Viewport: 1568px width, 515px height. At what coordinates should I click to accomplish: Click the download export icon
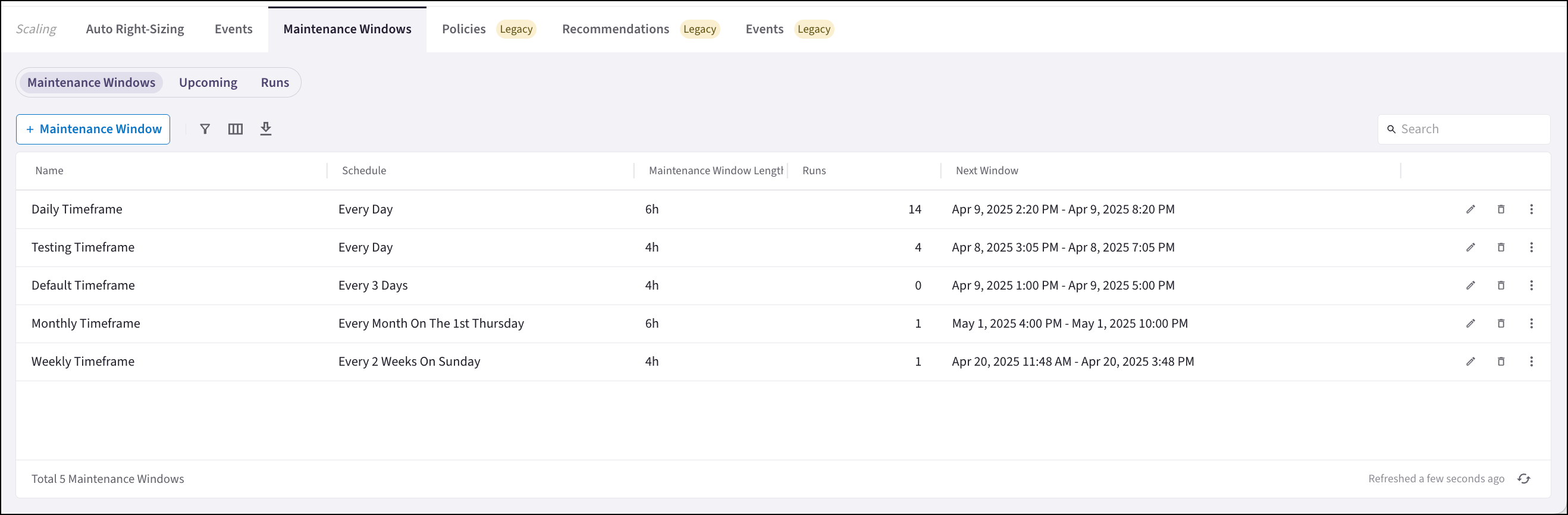pyautogui.click(x=266, y=129)
